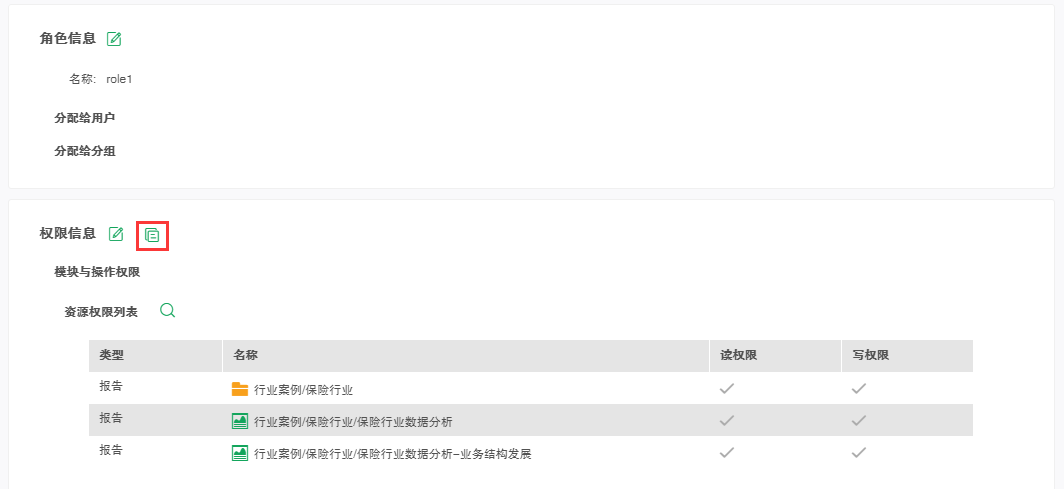Edit the 角色信息 role info section
Screen dimensions: 1064x489
click(114, 39)
